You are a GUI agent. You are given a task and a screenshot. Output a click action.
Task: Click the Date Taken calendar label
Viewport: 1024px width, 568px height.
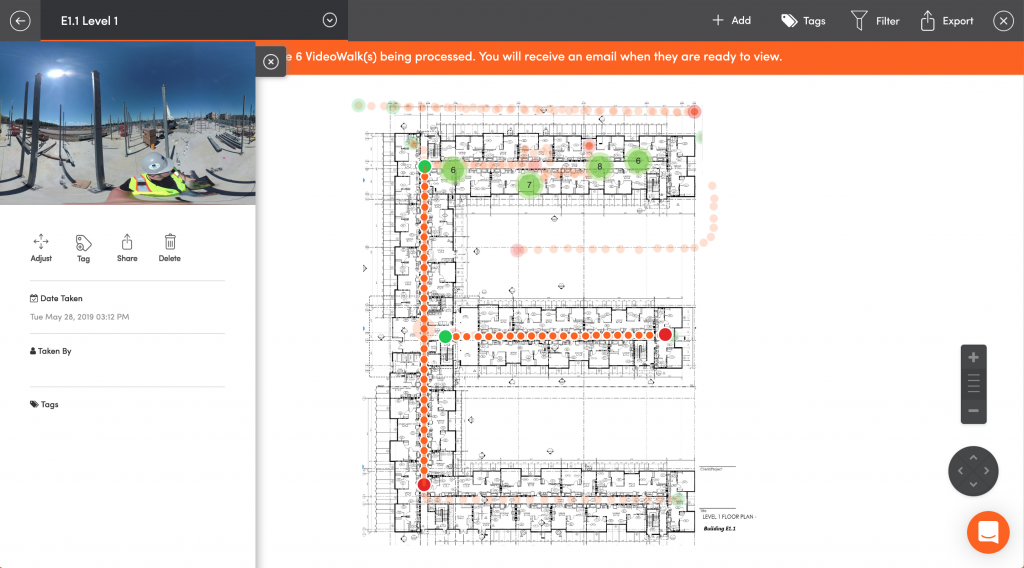[x=56, y=298]
